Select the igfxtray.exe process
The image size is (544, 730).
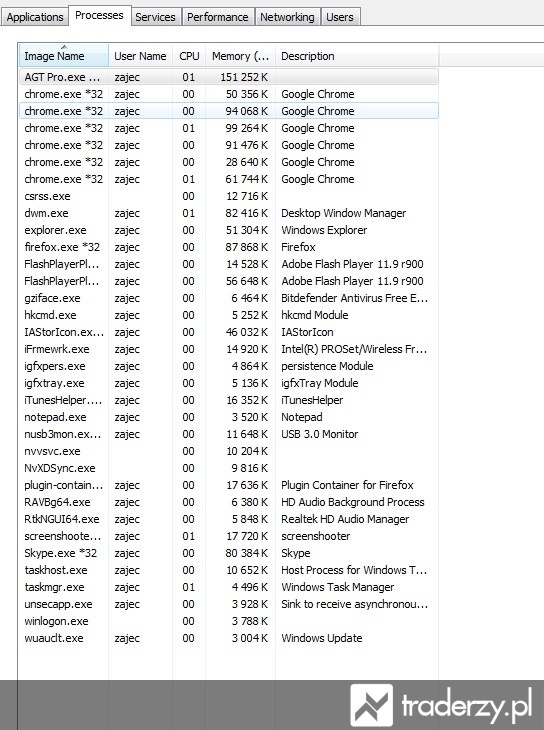[229, 383]
